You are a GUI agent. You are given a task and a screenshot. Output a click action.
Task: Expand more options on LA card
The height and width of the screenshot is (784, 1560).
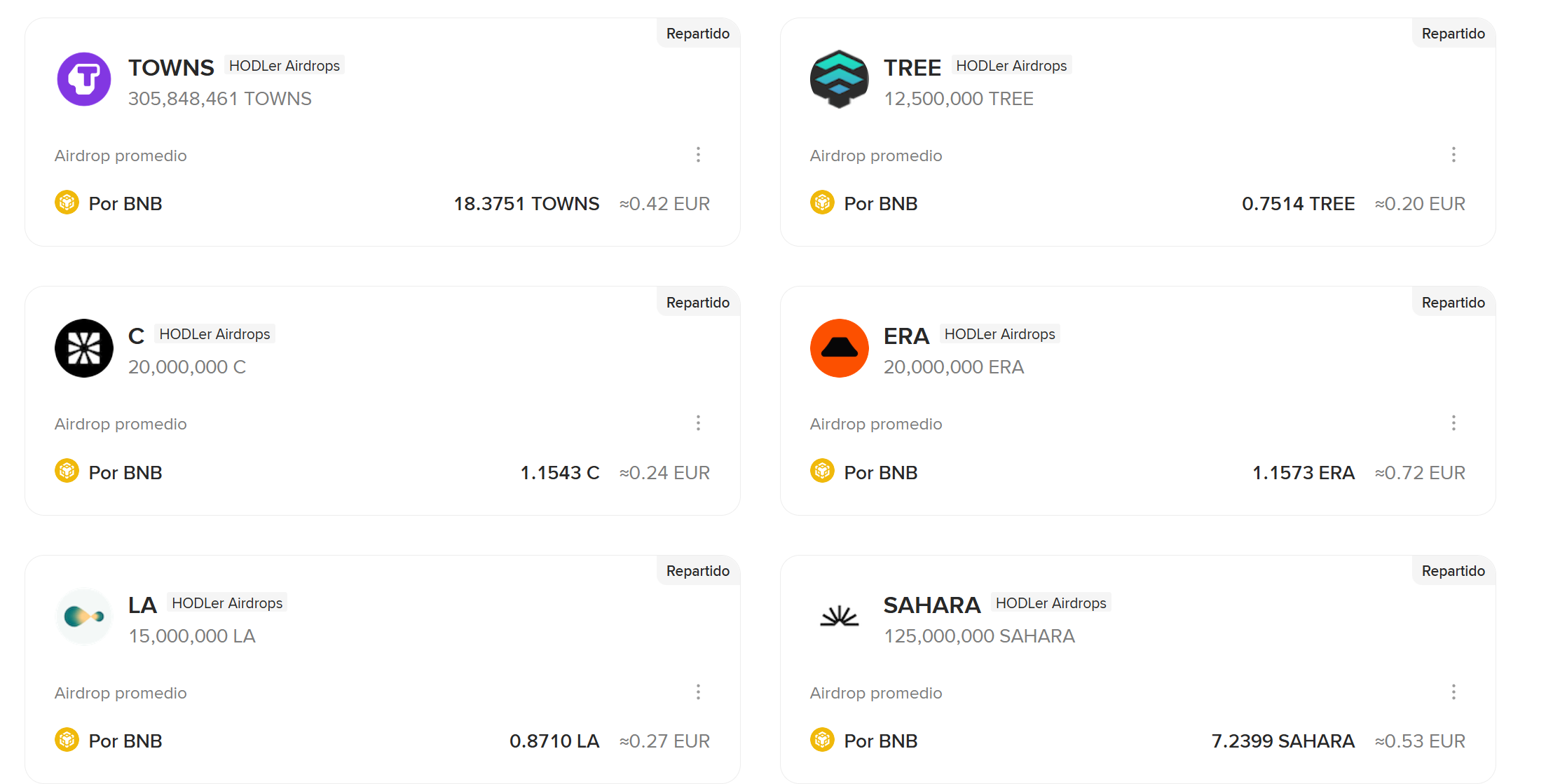[x=698, y=692]
